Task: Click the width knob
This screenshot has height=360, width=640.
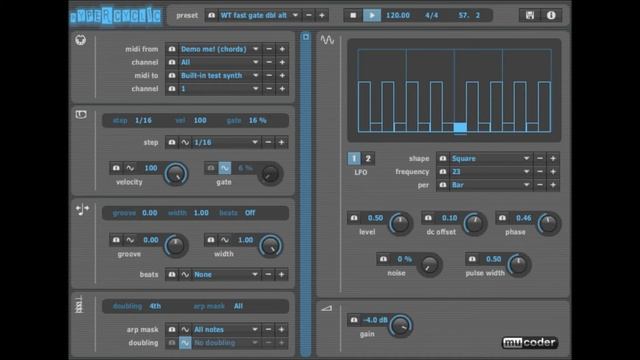Action: [270, 246]
